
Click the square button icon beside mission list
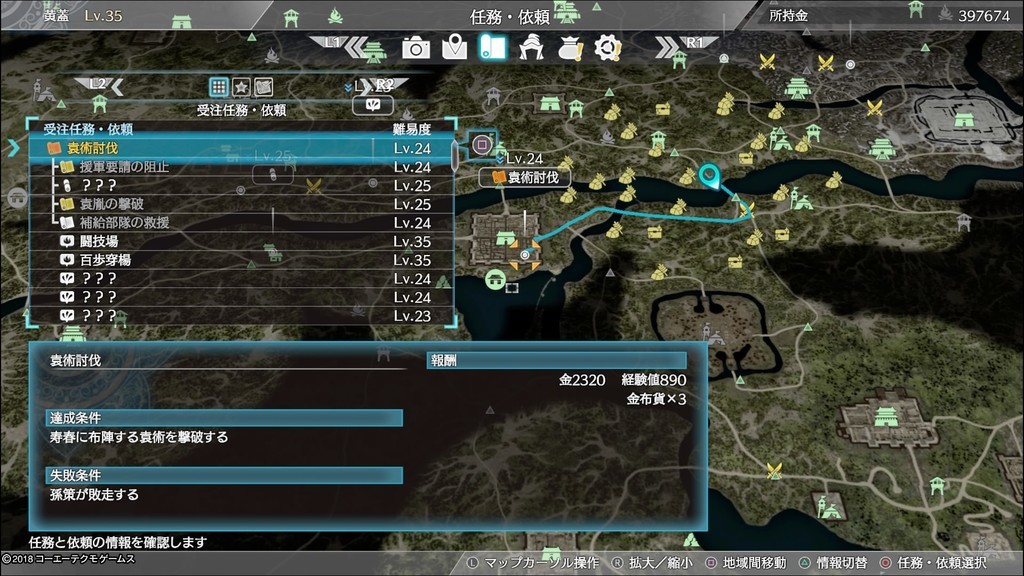482,144
